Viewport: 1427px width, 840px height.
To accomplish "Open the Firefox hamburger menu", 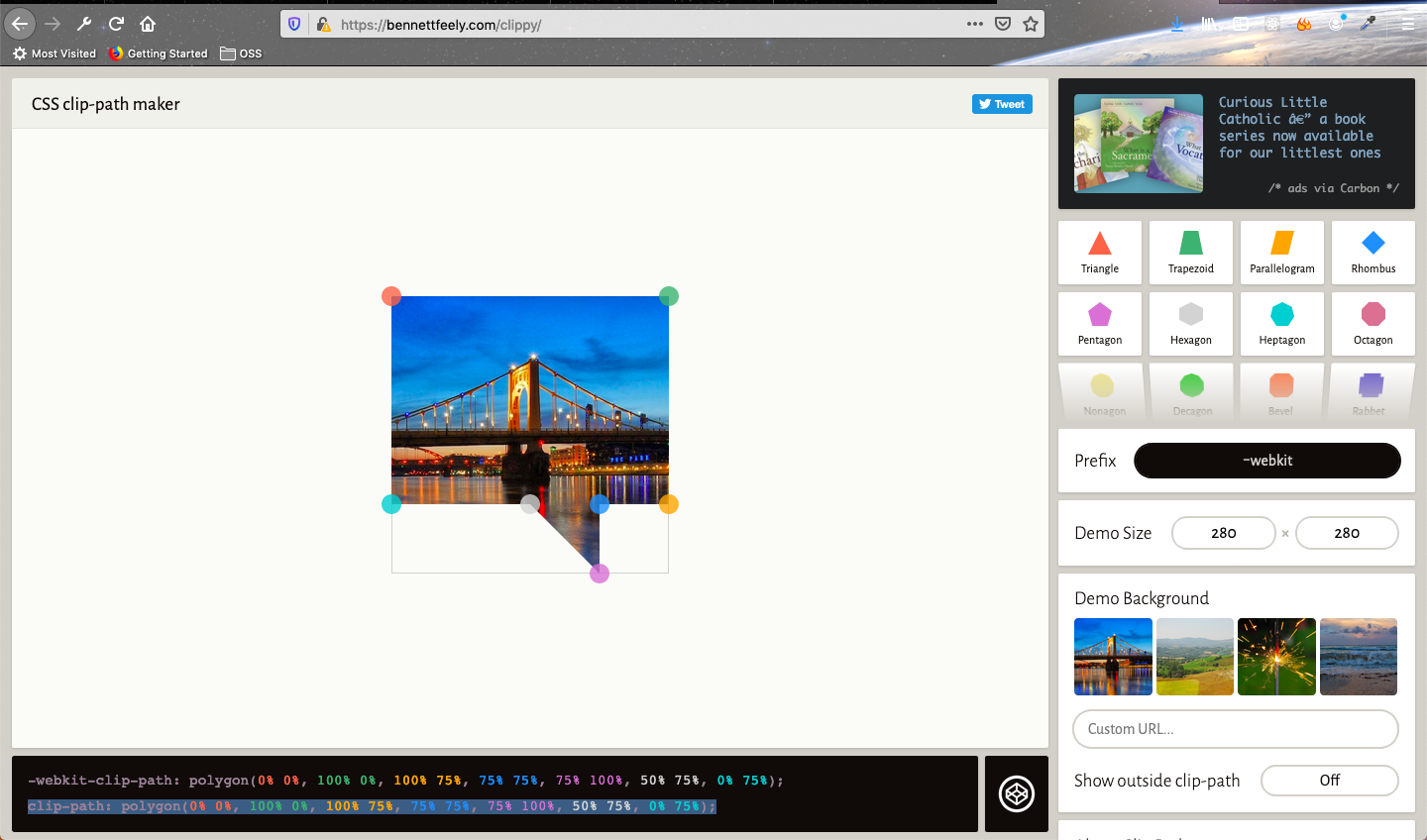I will point(1408,24).
